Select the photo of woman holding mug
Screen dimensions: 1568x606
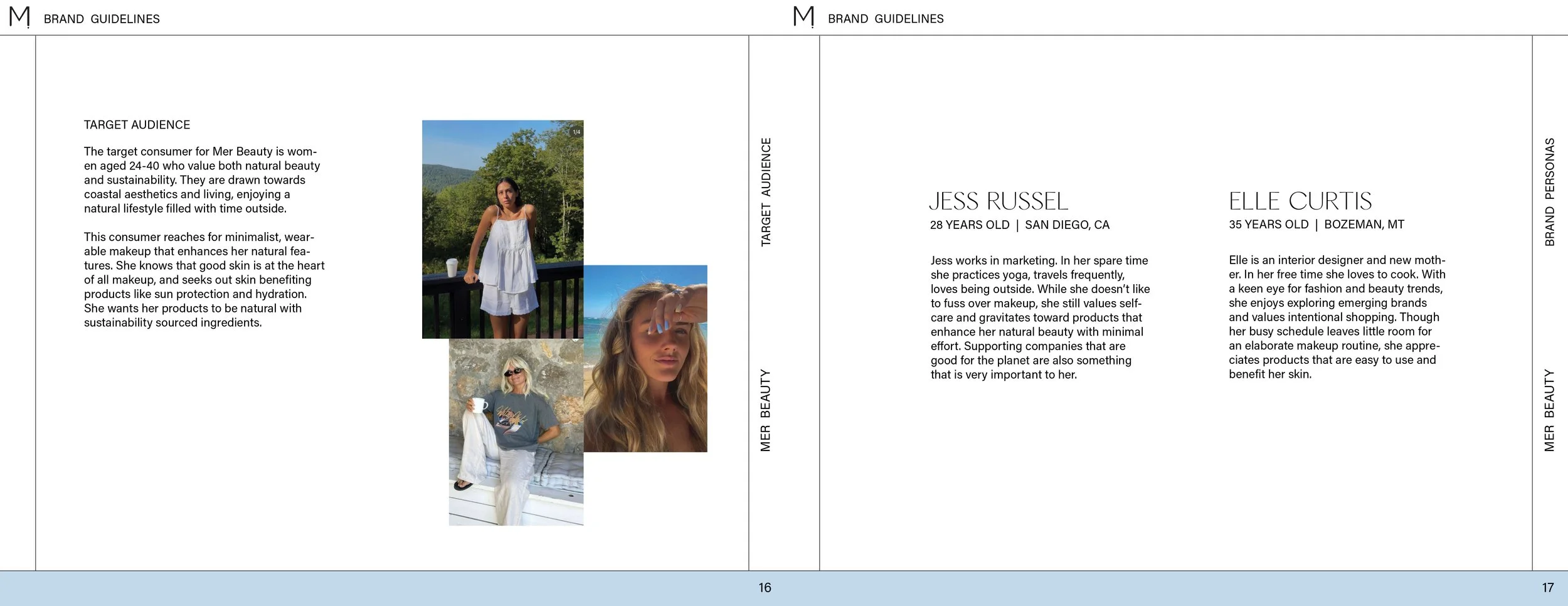[516, 432]
